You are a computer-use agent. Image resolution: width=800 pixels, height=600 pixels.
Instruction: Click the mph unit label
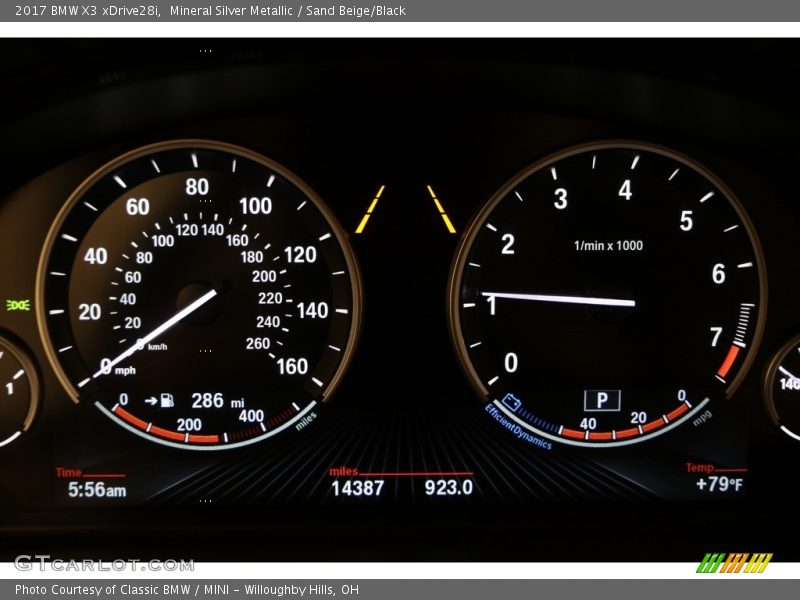[125, 370]
